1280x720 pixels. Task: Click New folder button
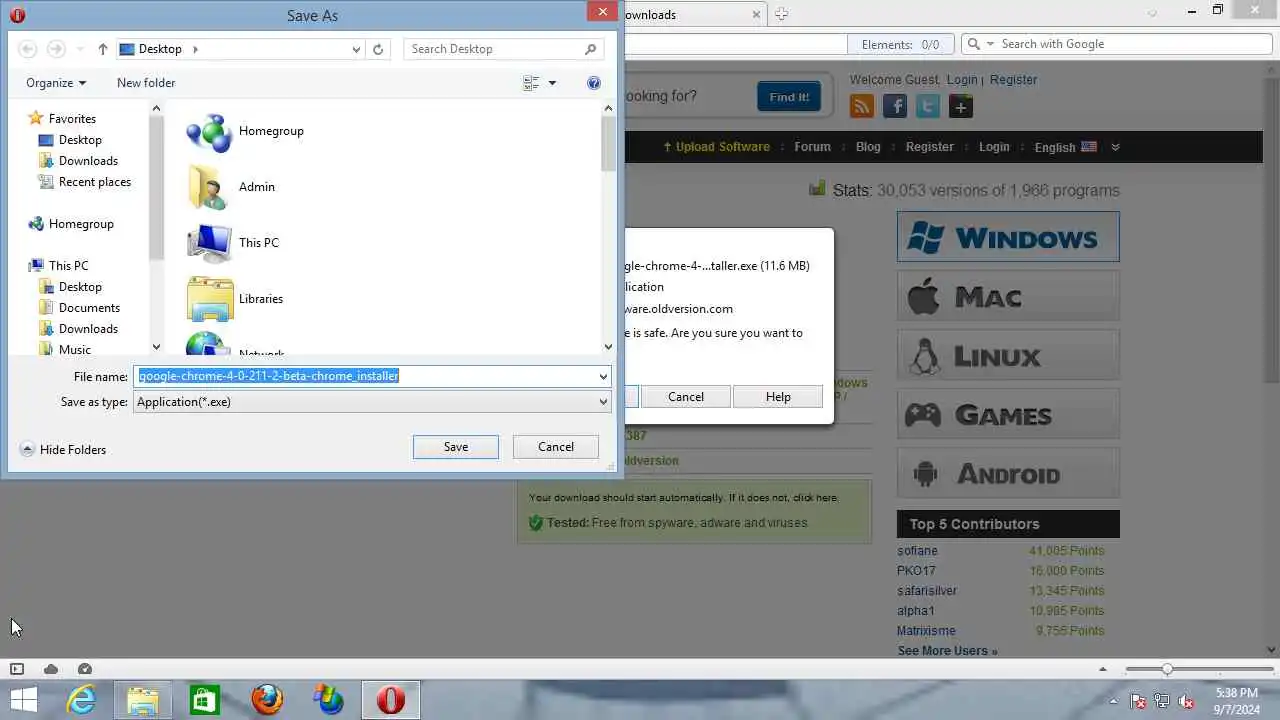point(146,83)
